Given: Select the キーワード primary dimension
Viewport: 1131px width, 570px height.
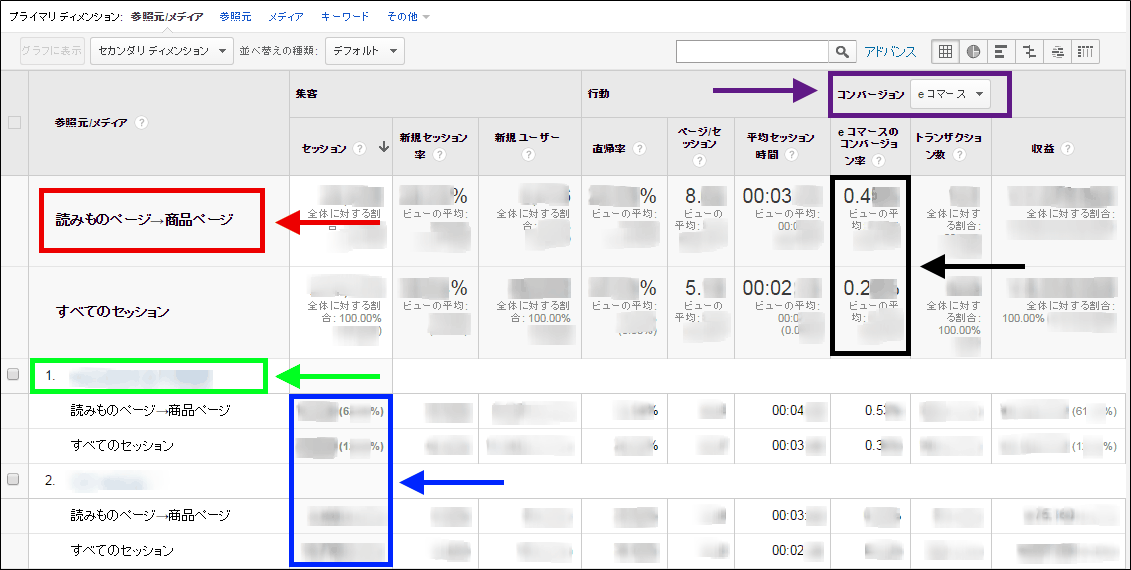Looking at the screenshot, I should 345,17.
